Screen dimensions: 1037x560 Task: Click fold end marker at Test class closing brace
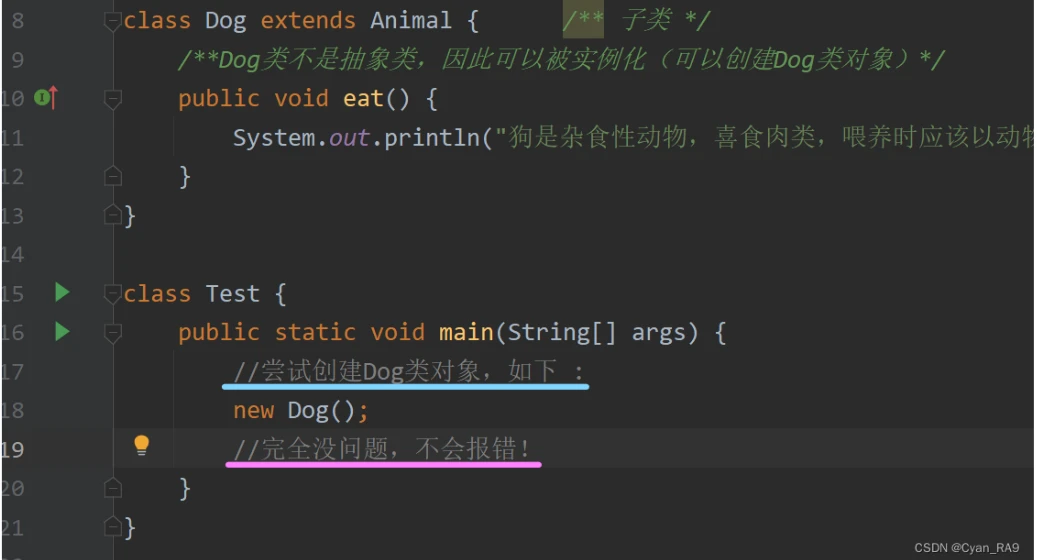point(113,526)
